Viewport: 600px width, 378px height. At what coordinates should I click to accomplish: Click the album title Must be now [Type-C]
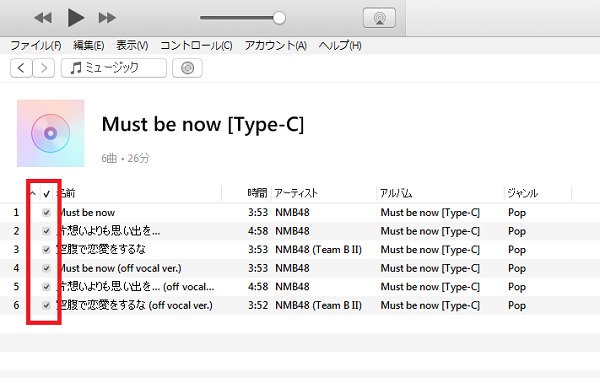point(203,124)
